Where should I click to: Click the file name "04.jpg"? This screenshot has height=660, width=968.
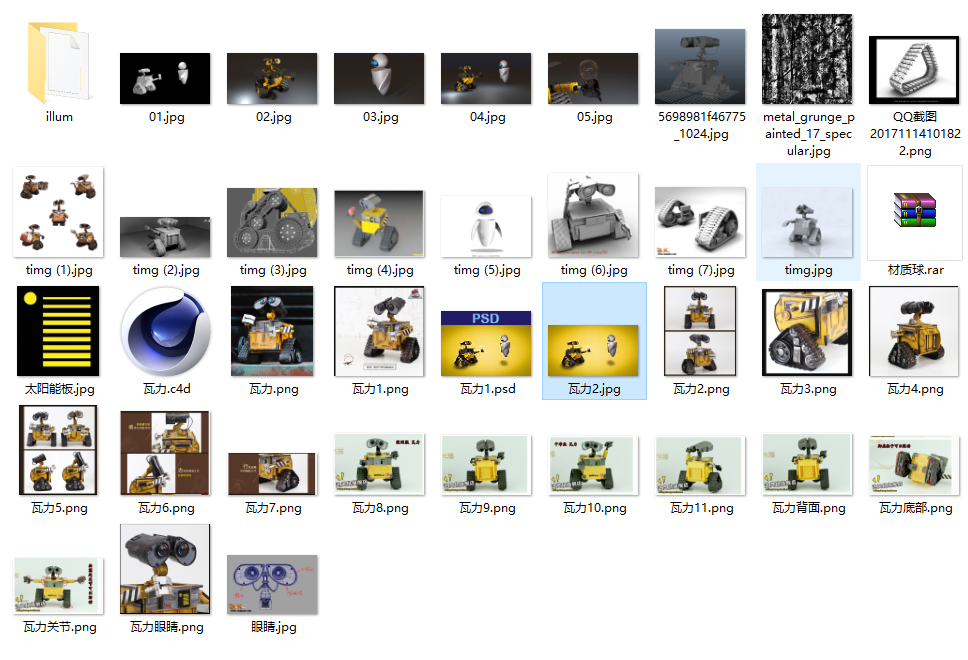pos(488,117)
